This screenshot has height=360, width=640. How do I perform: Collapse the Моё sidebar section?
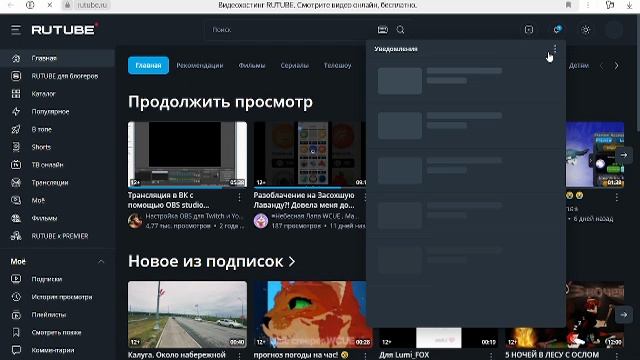[x=101, y=261]
